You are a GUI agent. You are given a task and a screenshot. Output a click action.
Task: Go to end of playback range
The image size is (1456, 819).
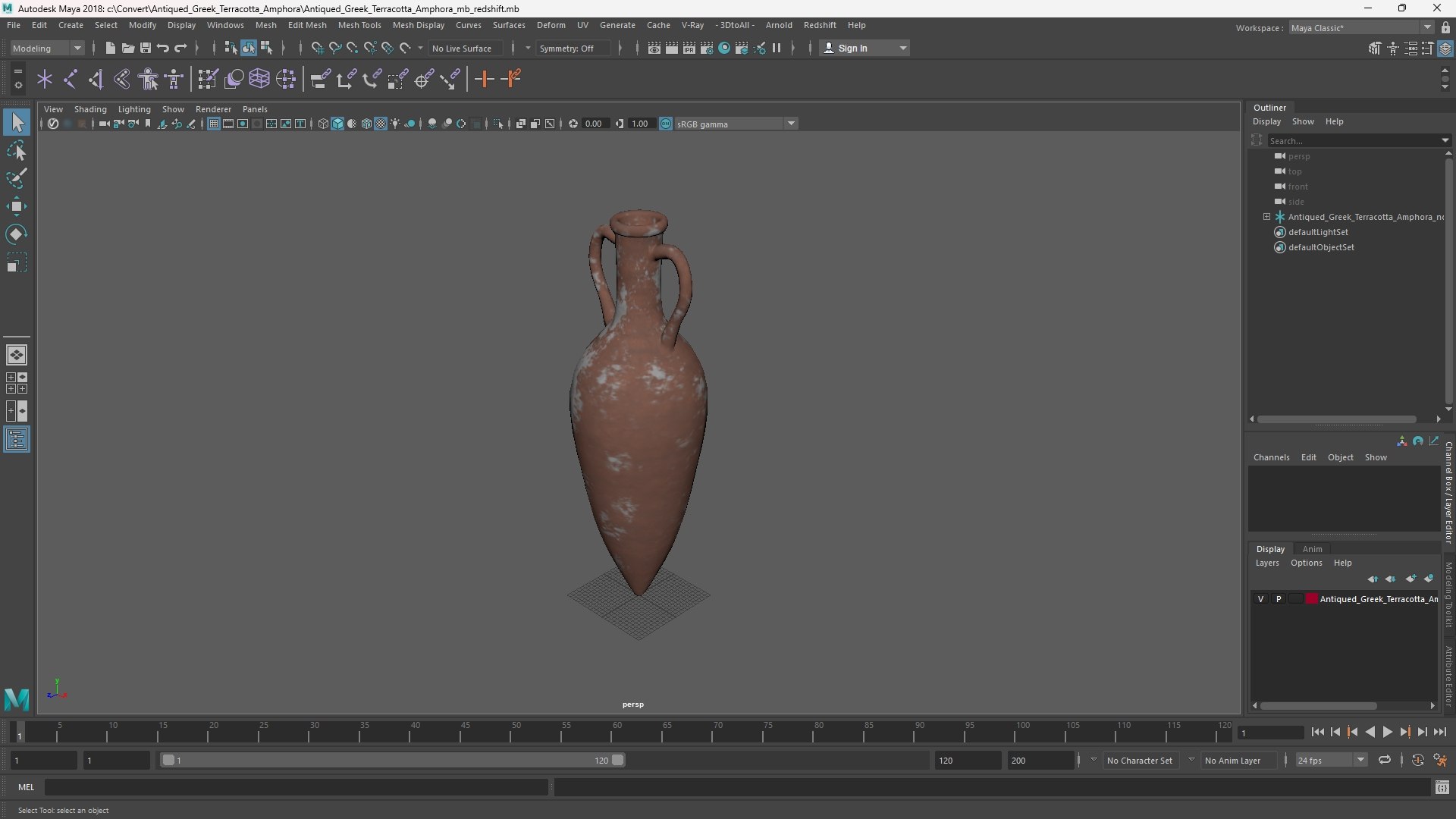coord(1440,732)
